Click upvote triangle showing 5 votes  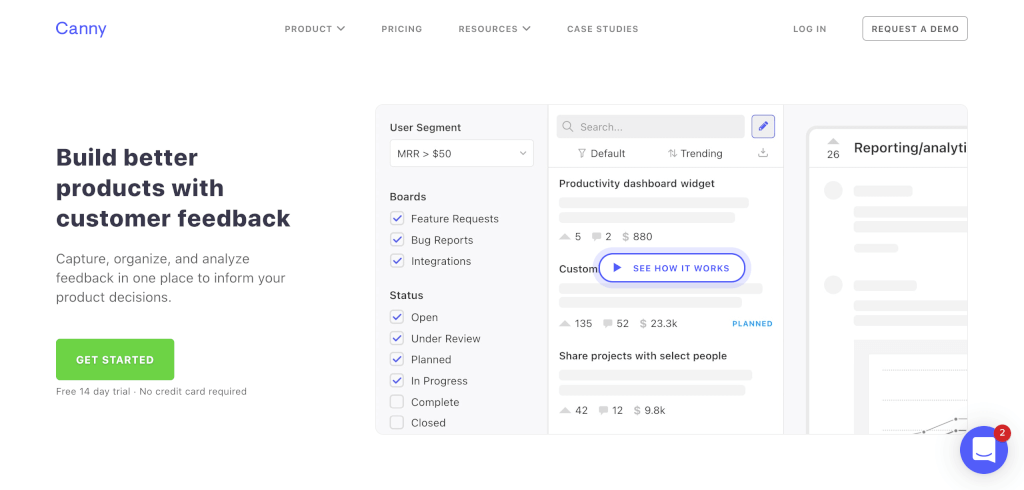coord(566,237)
